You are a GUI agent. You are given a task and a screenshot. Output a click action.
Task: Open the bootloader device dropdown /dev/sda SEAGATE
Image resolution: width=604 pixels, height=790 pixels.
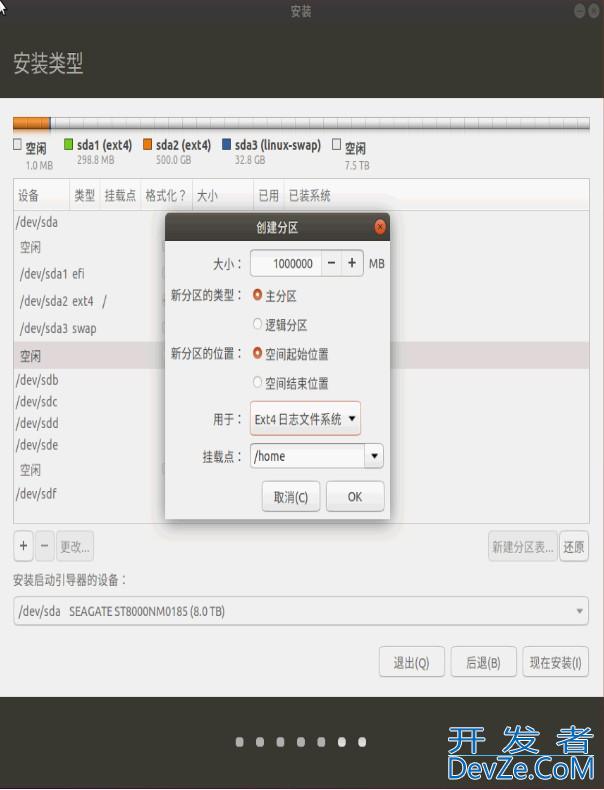[301, 611]
